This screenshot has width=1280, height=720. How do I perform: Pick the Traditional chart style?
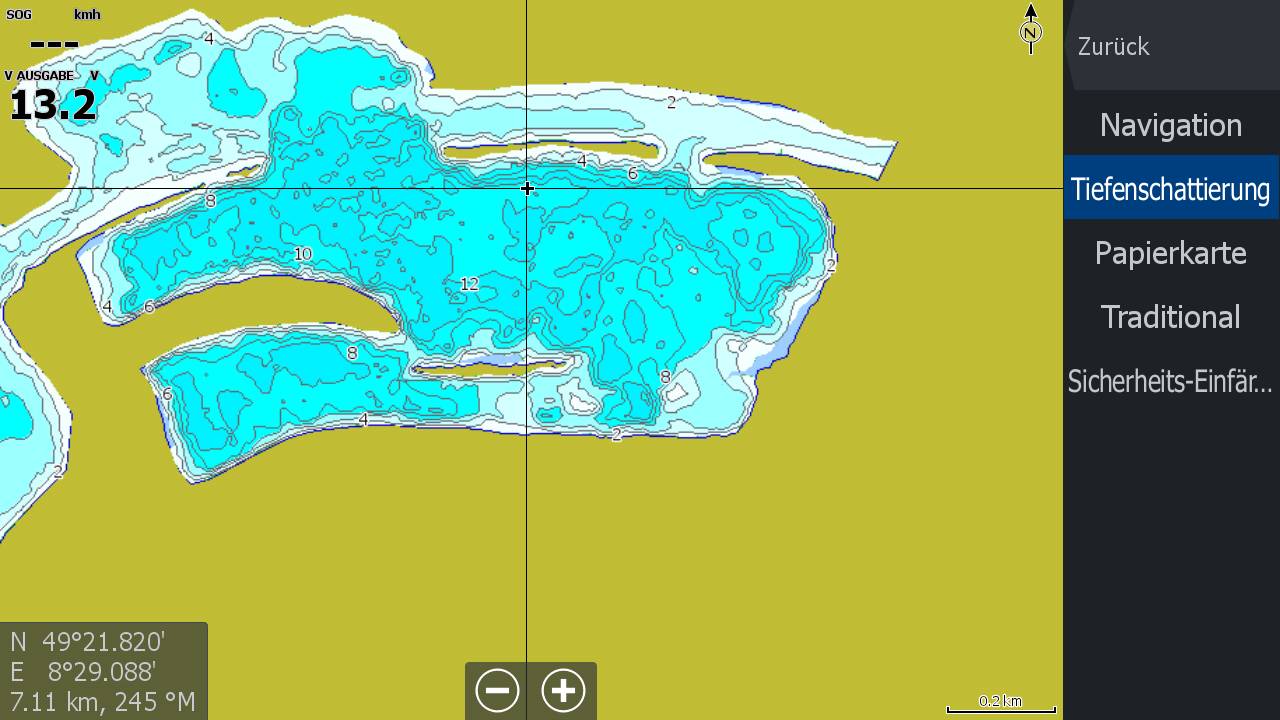tap(1170, 317)
